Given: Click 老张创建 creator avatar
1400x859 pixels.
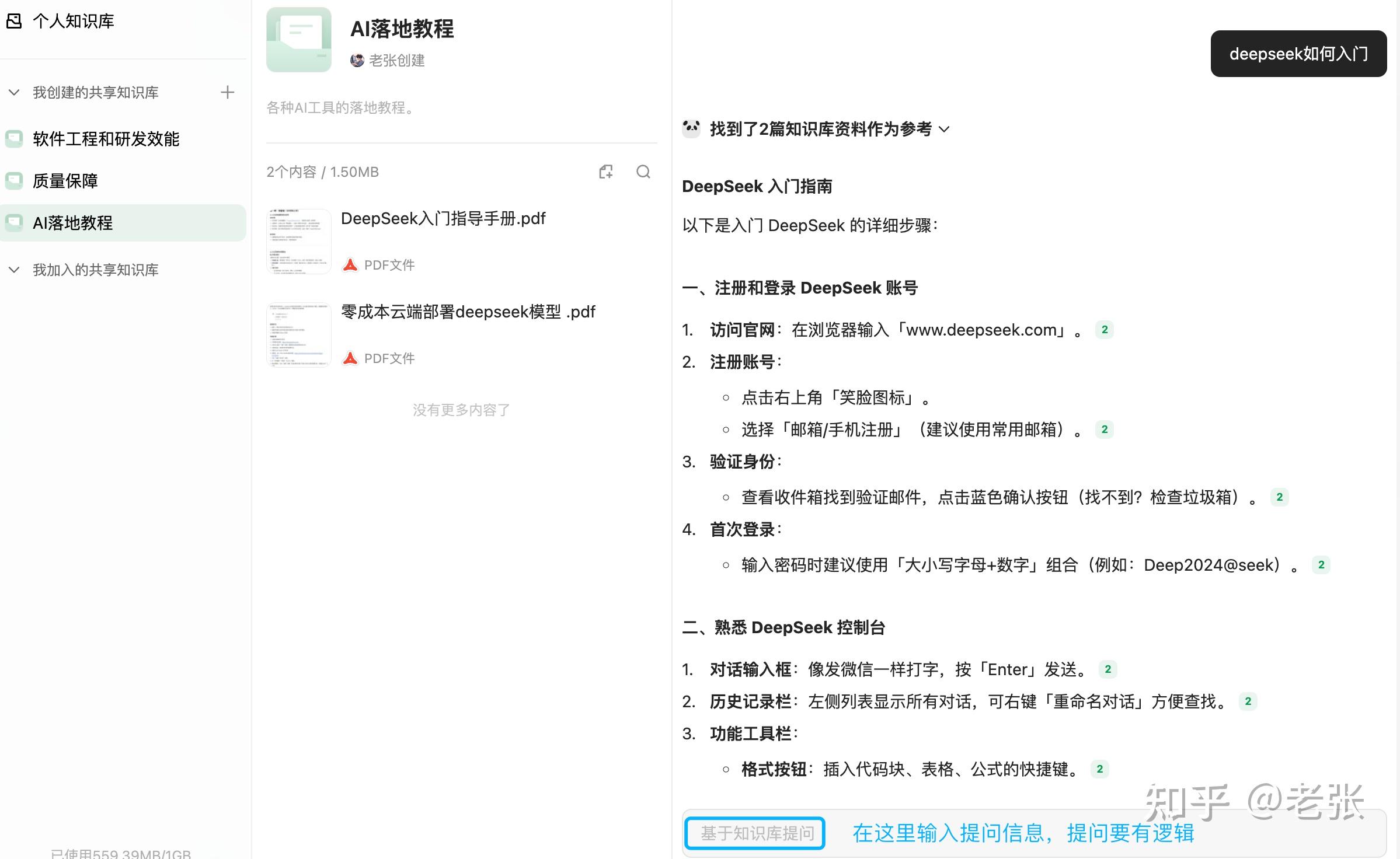Looking at the screenshot, I should 357,60.
